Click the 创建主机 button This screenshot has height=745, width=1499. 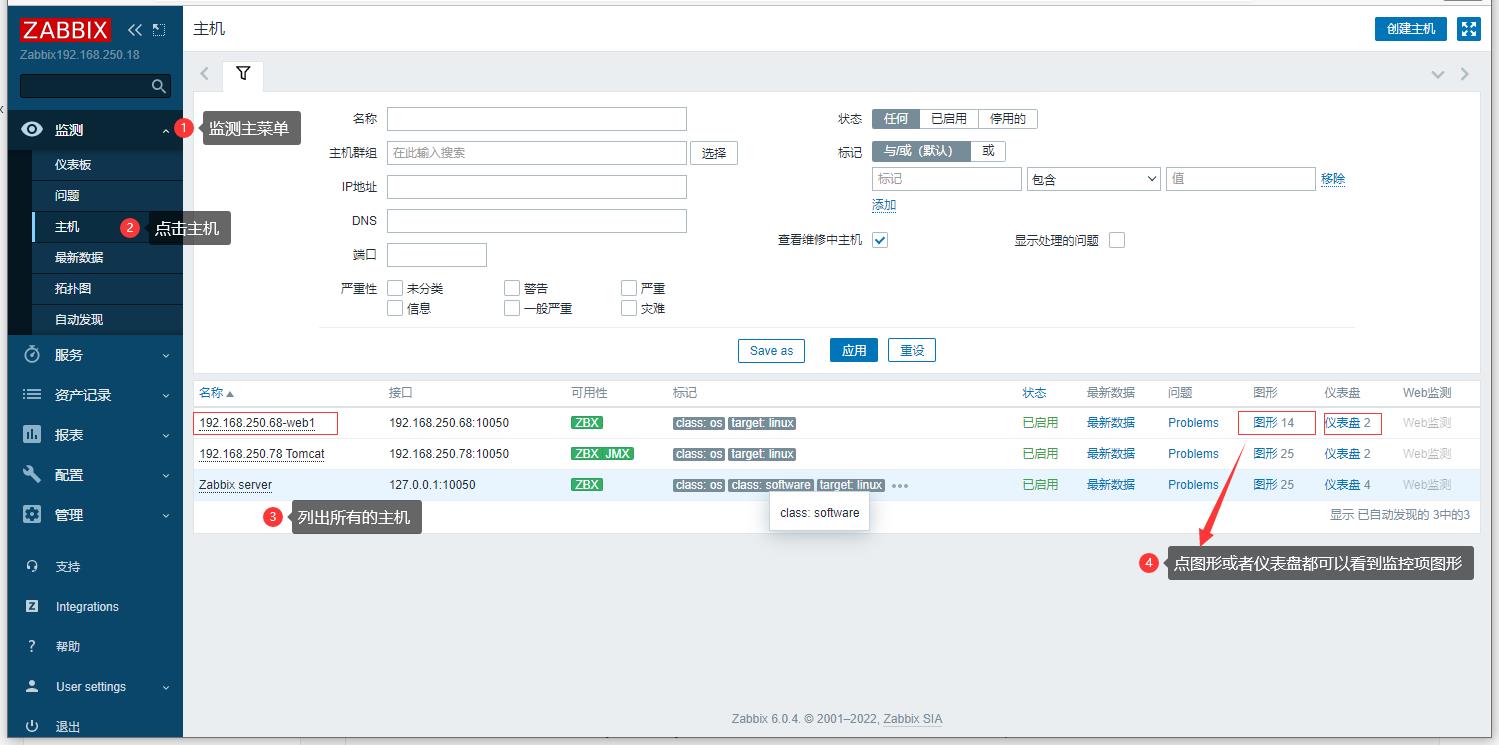point(1411,29)
